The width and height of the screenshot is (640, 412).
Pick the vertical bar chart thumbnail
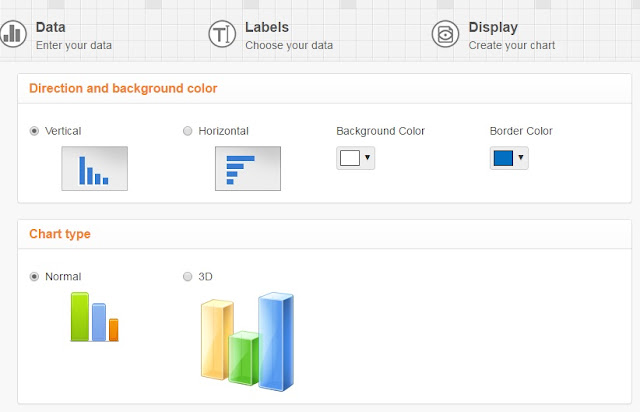pyautogui.click(x=94, y=168)
